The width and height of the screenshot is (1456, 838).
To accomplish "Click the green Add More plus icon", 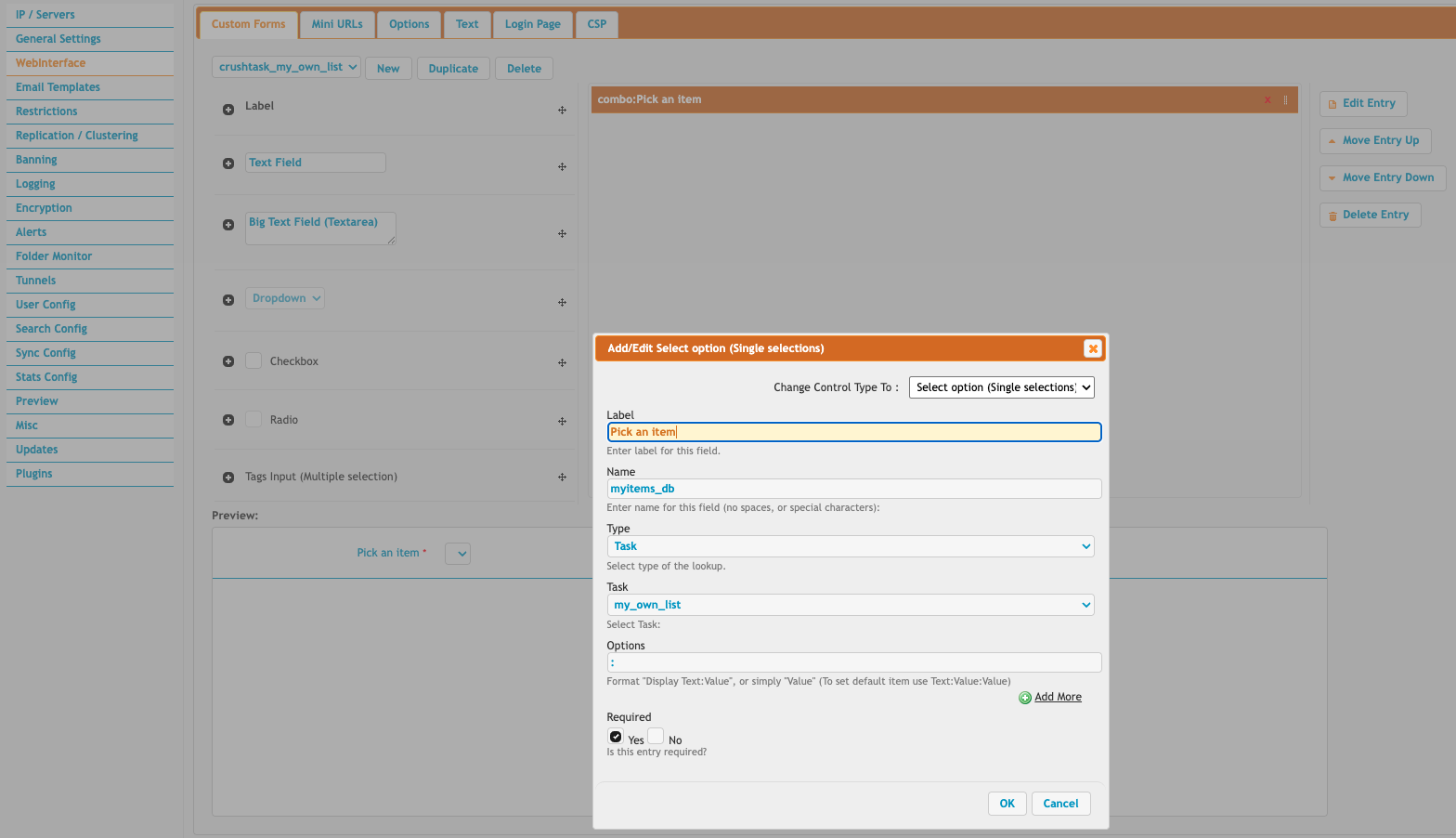I will [x=1024, y=698].
